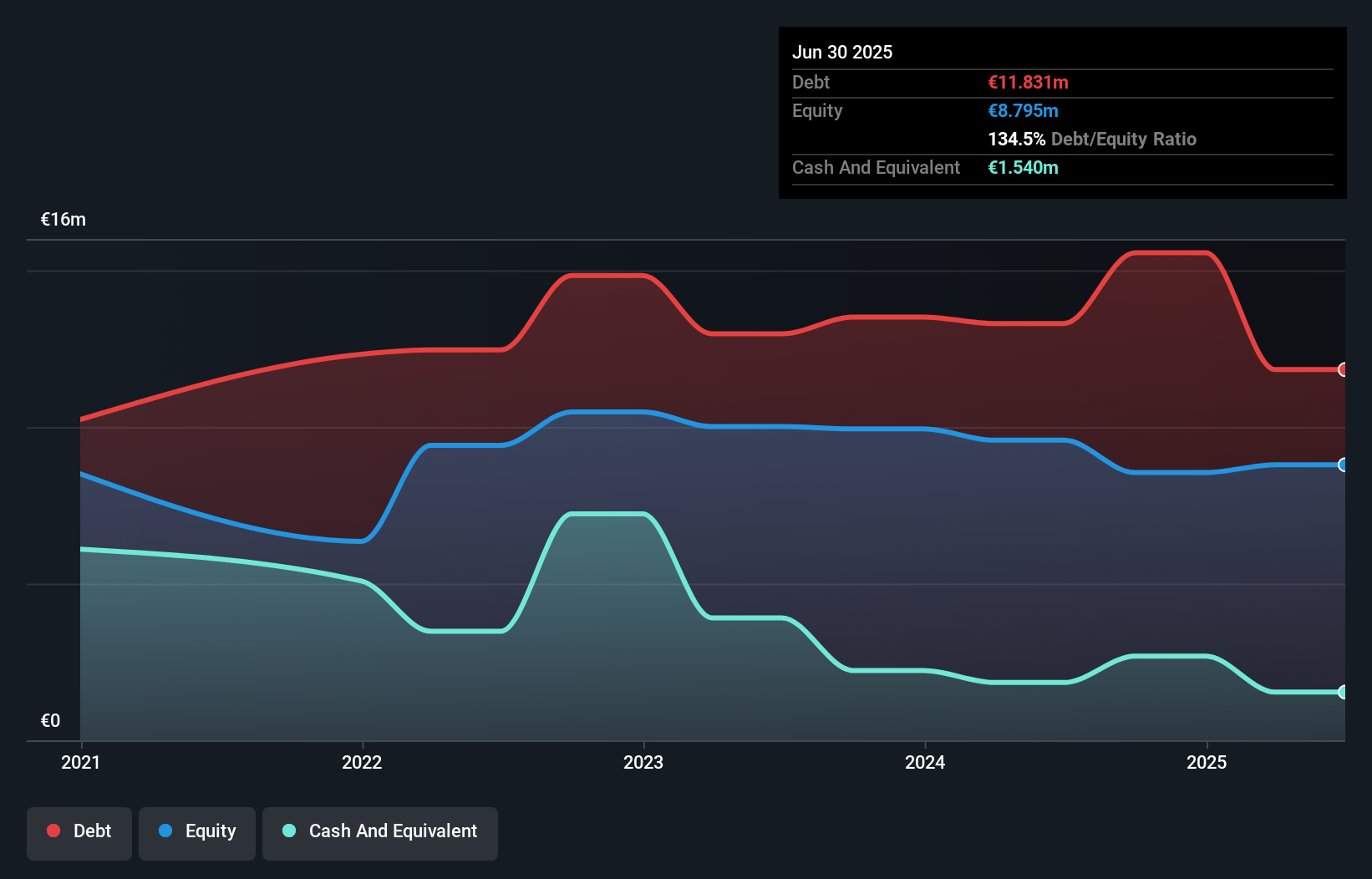The width and height of the screenshot is (1372, 879).
Task: Click the red Debt value €11.831m in tooltip
Action: 1027,82
